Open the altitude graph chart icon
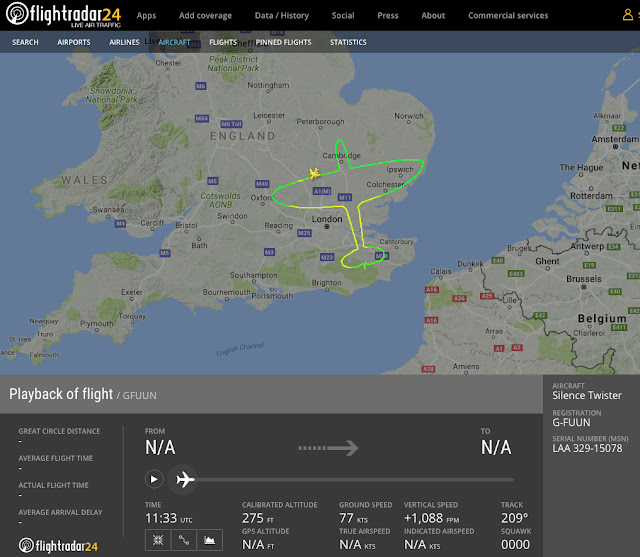This screenshot has height=557, width=640. coord(209,540)
